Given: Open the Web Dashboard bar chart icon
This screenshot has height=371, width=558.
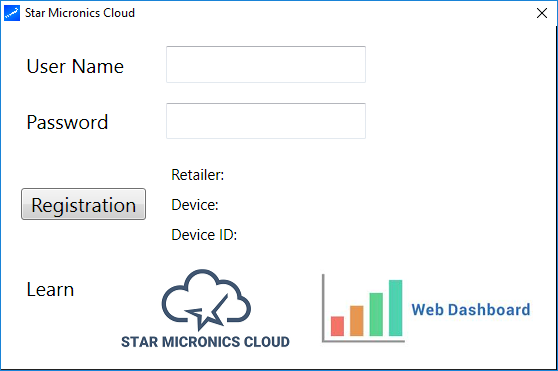Looking at the screenshot, I should pyautogui.click(x=363, y=308).
